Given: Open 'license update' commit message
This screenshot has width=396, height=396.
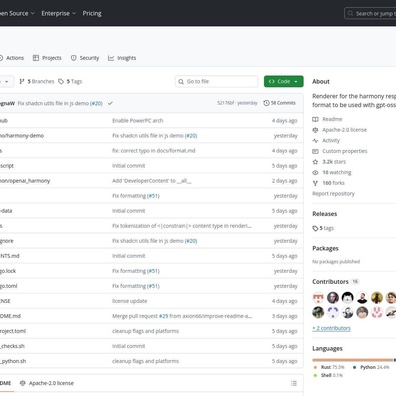Looking at the screenshot, I should (130, 301).
